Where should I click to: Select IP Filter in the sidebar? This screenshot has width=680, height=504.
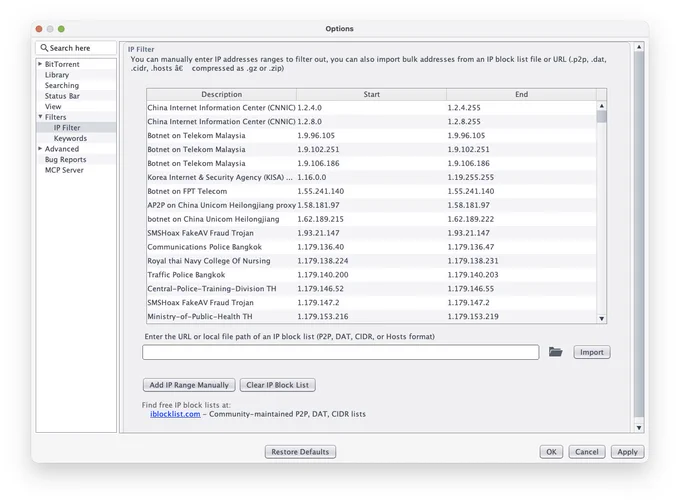(67, 128)
